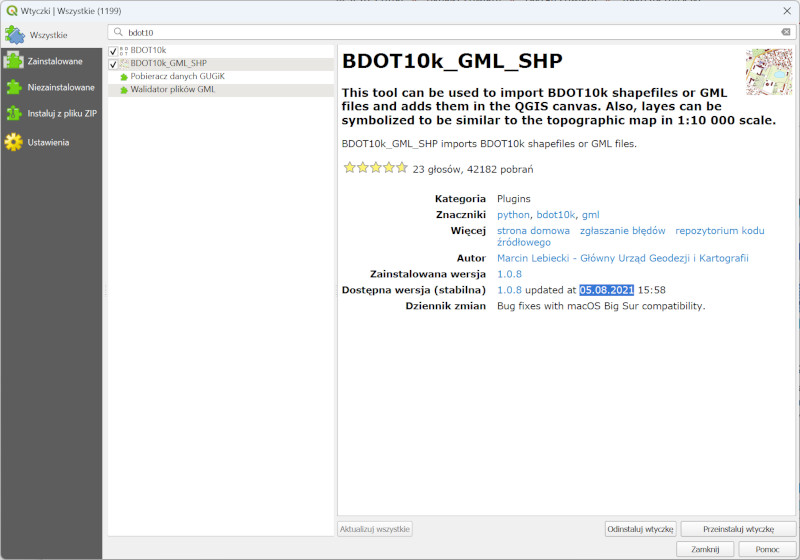This screenshot has height=560, width=800.
Task: Click the Odinstaluj wtyczkę button
Action: coord(640,529)
